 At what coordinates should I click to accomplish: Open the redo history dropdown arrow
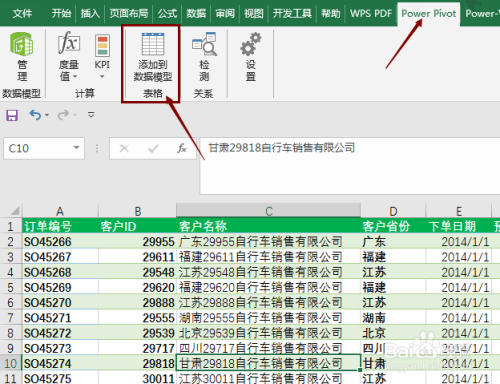pos(75,115)
